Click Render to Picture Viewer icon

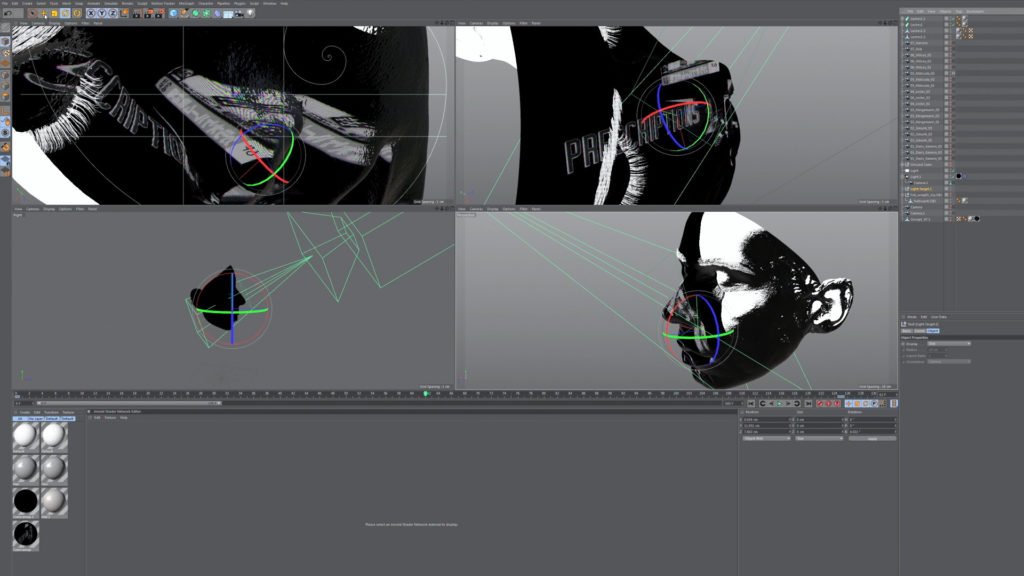(148, 13)
